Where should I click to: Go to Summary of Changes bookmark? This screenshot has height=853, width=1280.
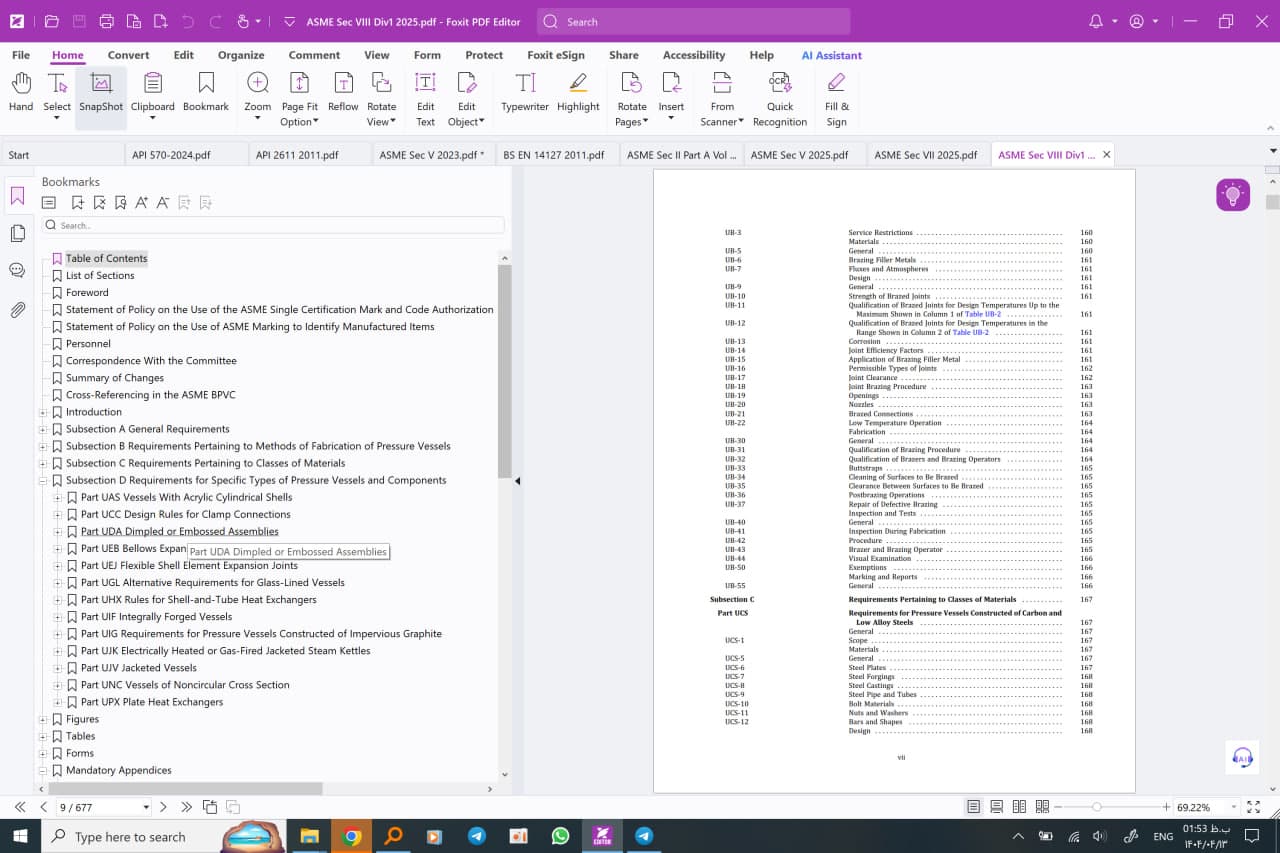(x=115, y=378)
